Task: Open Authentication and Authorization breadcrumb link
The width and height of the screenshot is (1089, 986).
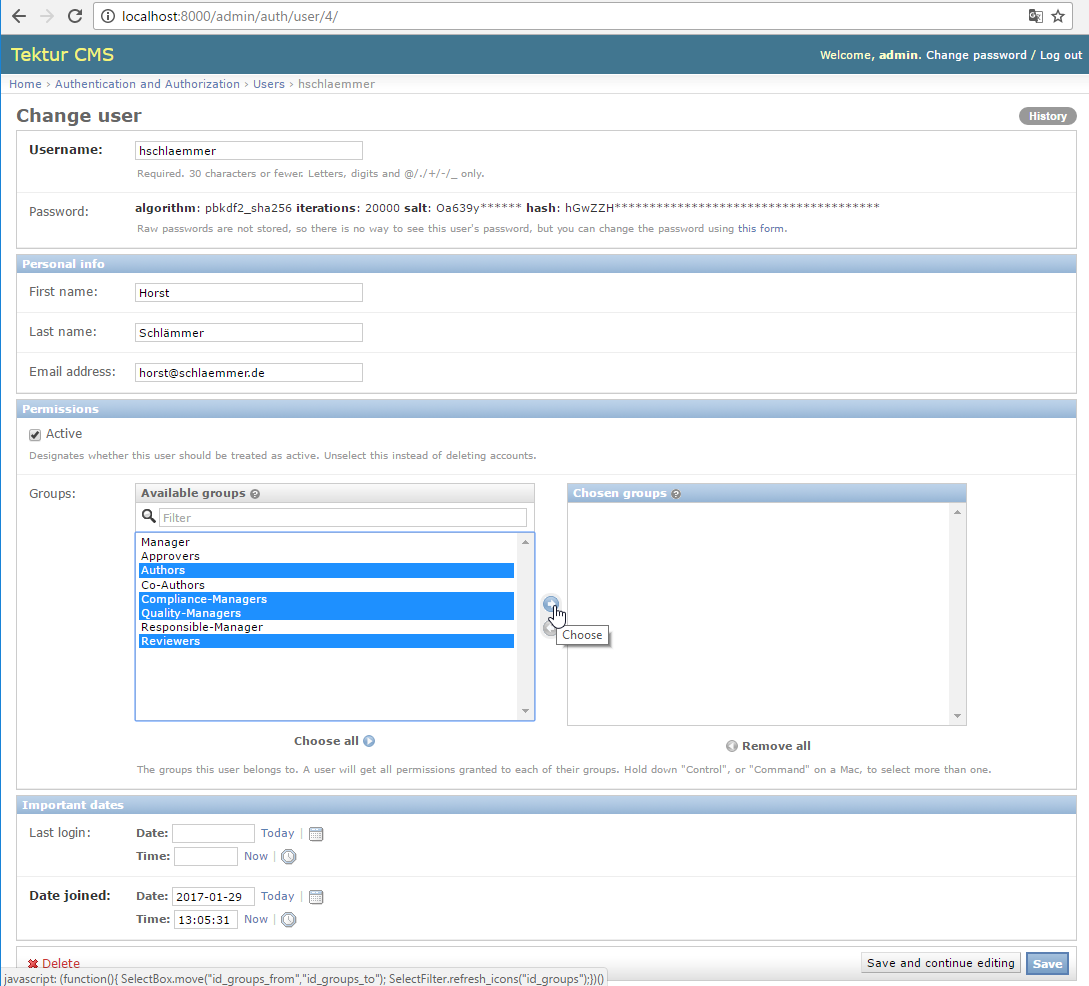Action: pyautogui.click(x=147, y=84)
